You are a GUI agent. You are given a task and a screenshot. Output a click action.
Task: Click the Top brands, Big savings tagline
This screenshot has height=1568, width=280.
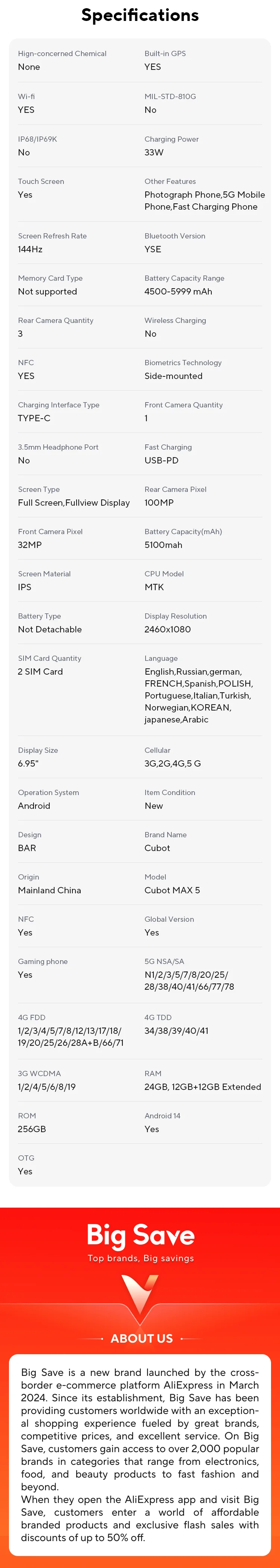(x=140, y=1258)
